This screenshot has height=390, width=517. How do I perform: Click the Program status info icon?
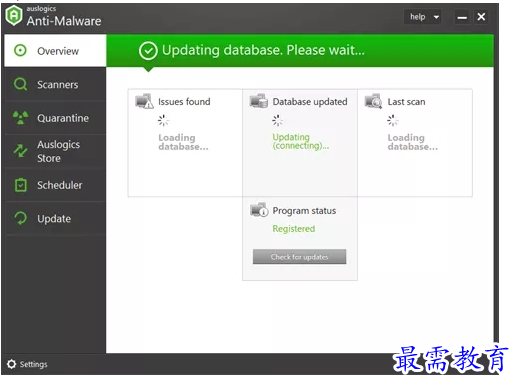point(259,210)
